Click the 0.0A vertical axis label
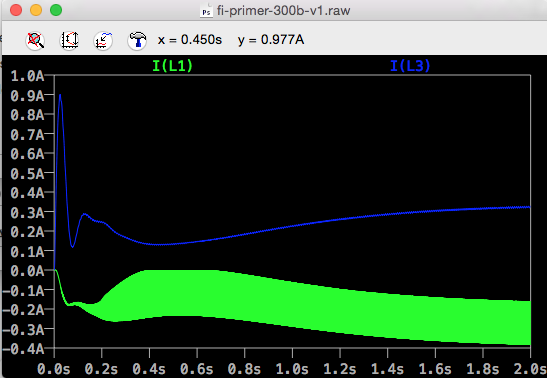Viewport: 547px width, 378px height. tap(28, 271)
